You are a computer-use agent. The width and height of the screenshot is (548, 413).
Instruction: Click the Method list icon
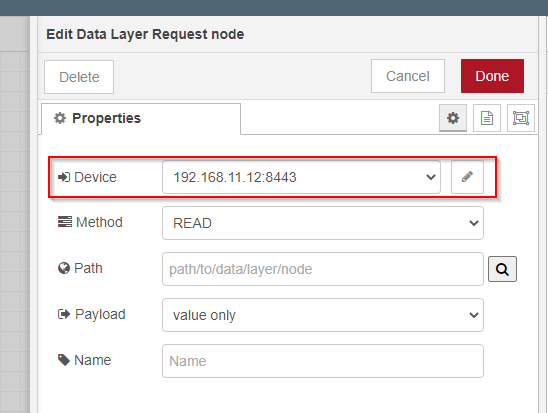click(x=65, y=222)
